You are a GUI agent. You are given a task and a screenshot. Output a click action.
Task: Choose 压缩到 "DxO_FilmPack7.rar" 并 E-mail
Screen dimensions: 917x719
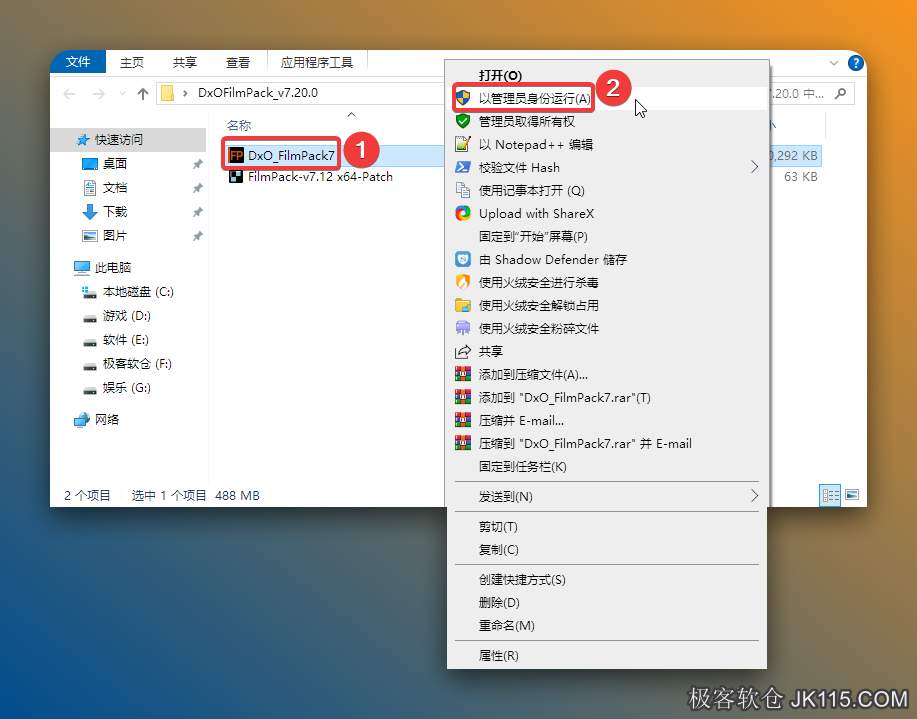point(607,443)
